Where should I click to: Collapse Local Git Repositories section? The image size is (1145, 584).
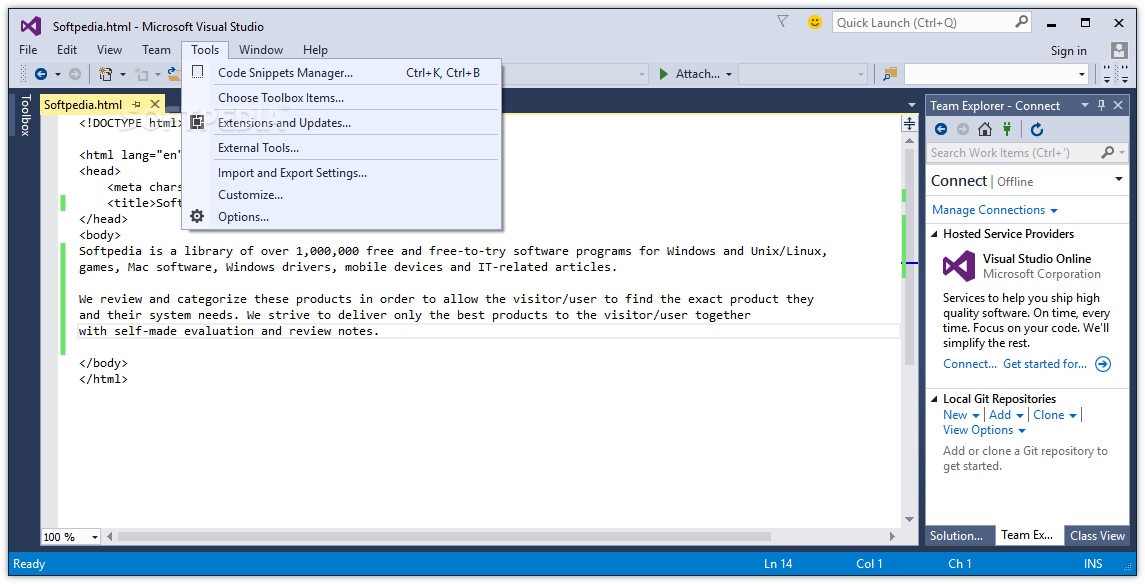[935, 399]
